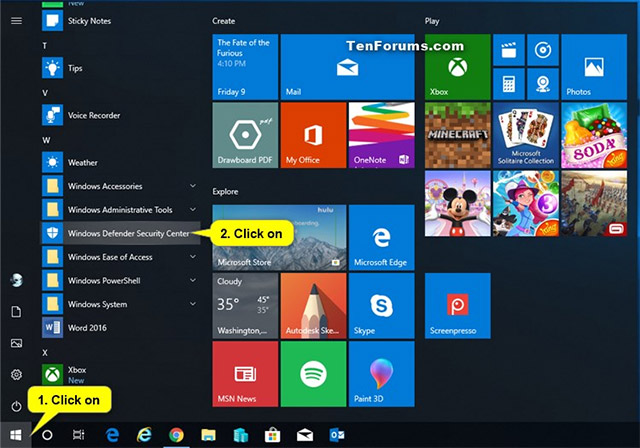640x448 pixels.
Task: Open the Mail tile
Action: pos(347,67)
